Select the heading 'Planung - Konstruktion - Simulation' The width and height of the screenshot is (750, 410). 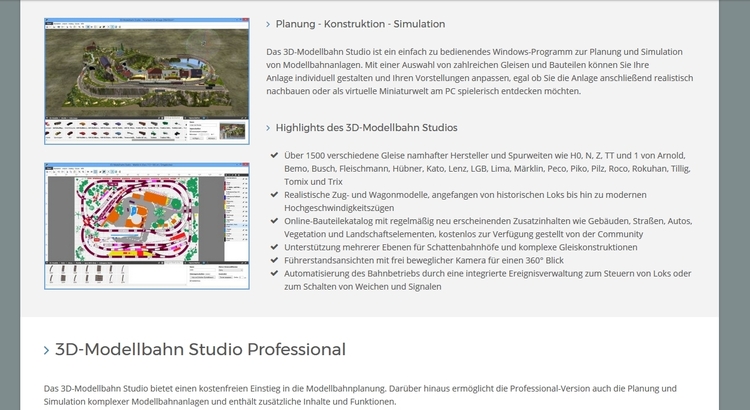click(360, 24)
